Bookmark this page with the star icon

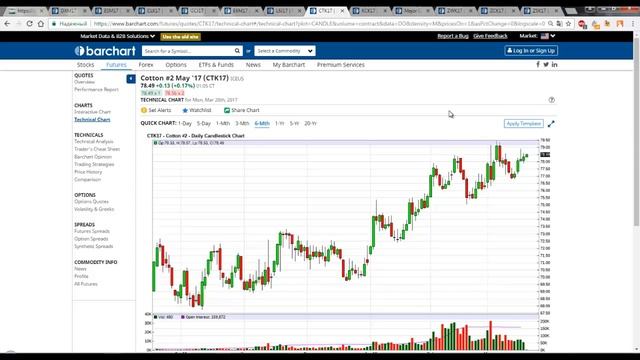click(569, 24)
